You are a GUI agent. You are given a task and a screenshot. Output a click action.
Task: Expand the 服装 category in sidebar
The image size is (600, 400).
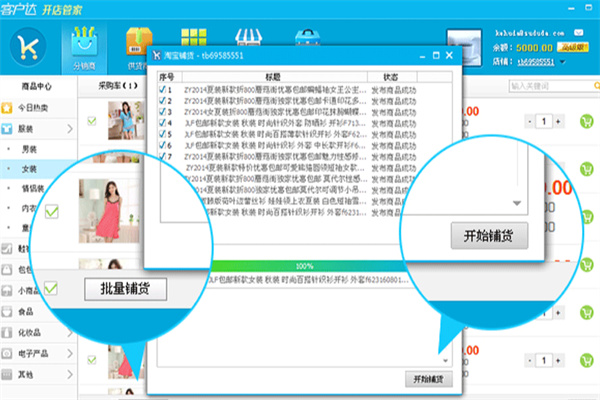tap(69, 129)
